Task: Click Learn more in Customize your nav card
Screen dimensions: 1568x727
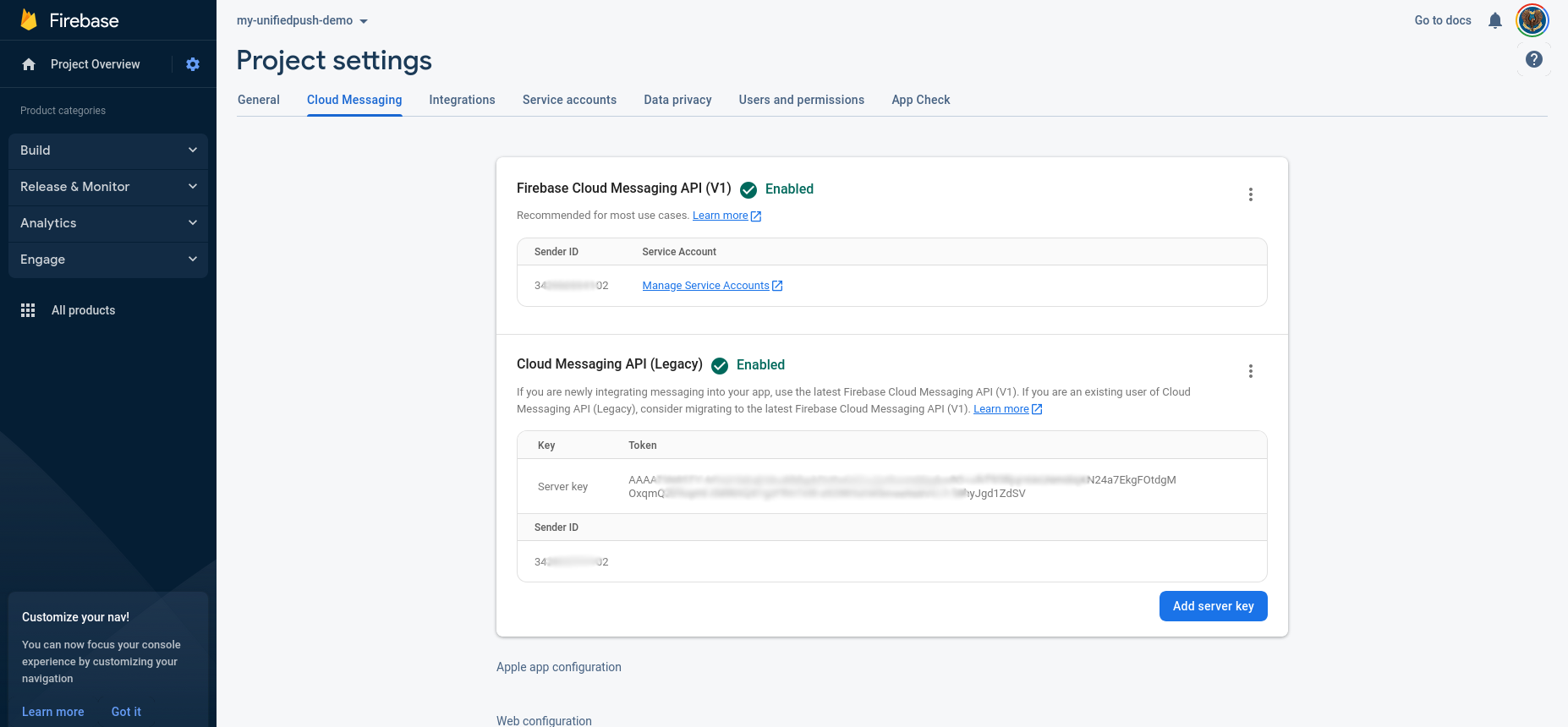Action: [53, 712]
